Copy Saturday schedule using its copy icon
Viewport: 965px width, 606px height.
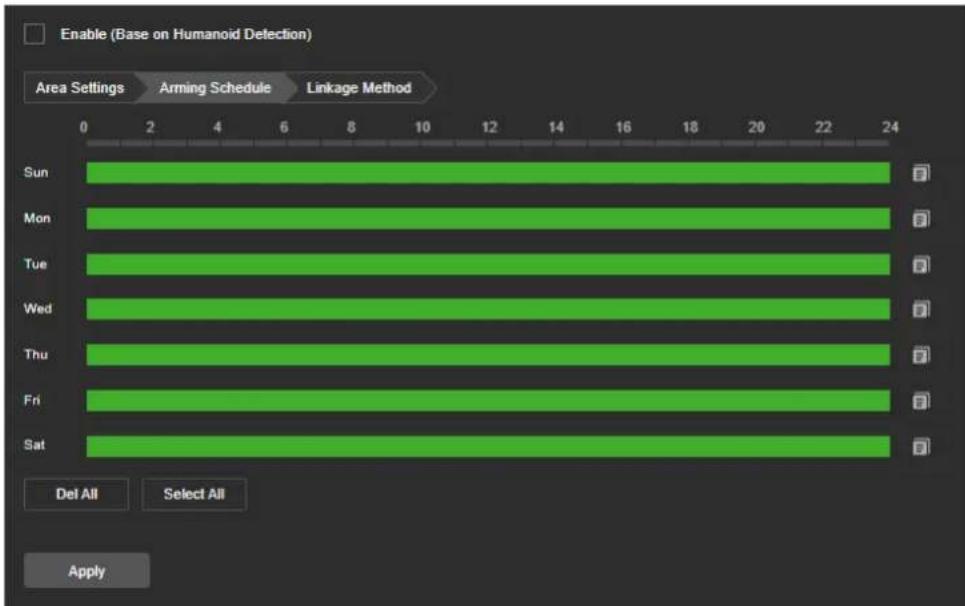tap(921, 447)
